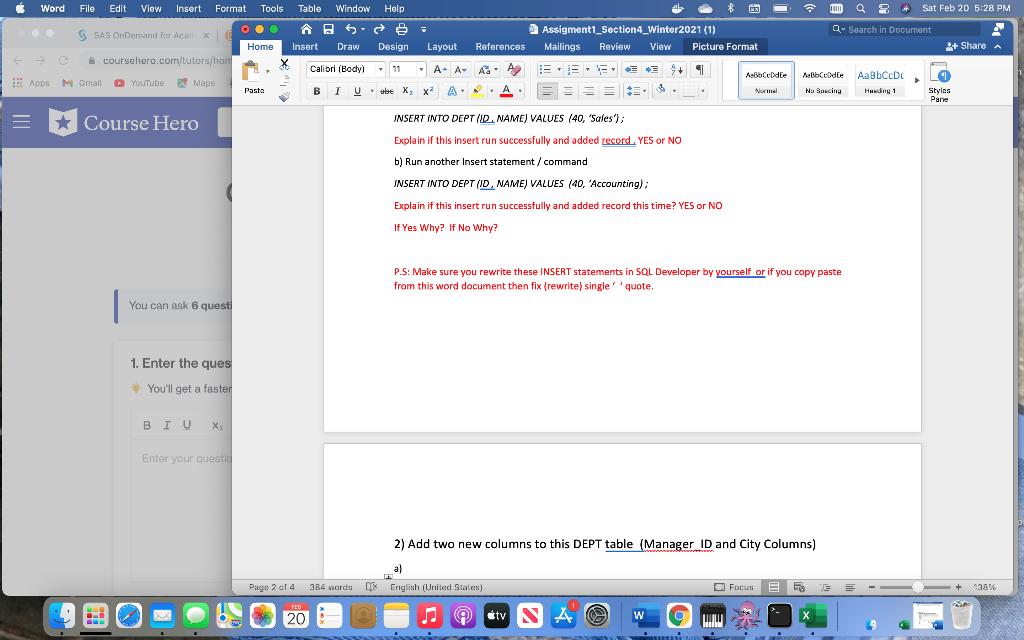Open the font name dropdown
Image resolution: width=1024 pixels, height=640 pixels.
[380, 69]
